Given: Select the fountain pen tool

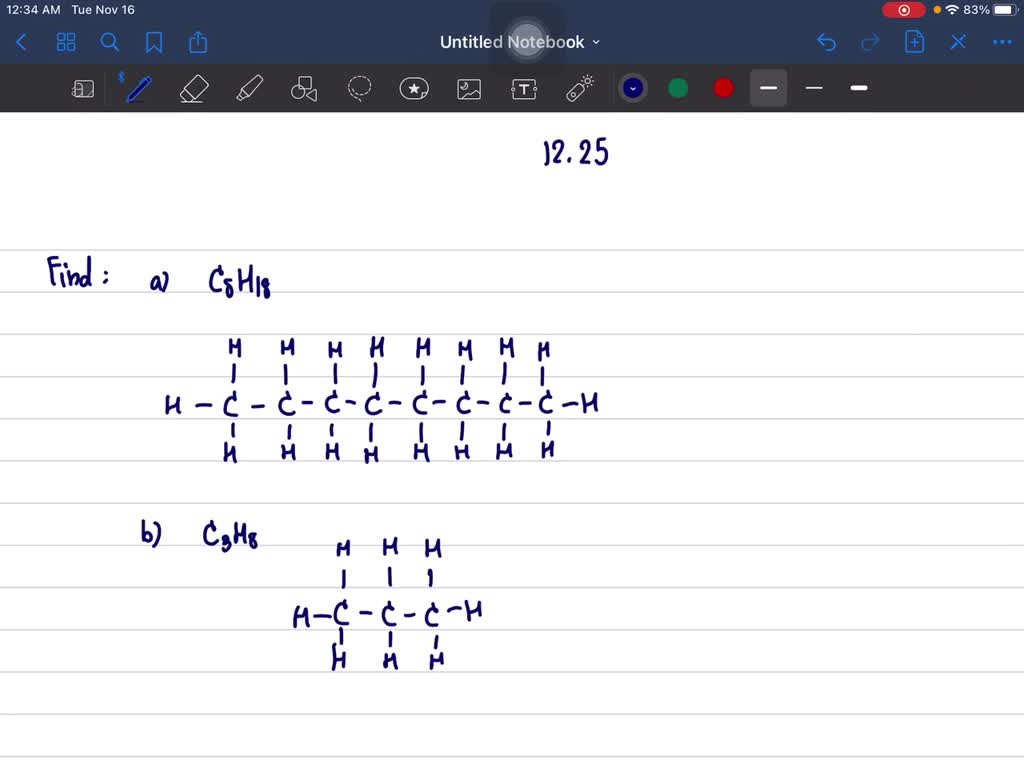Looking at the screenshot, I should 137,88.
